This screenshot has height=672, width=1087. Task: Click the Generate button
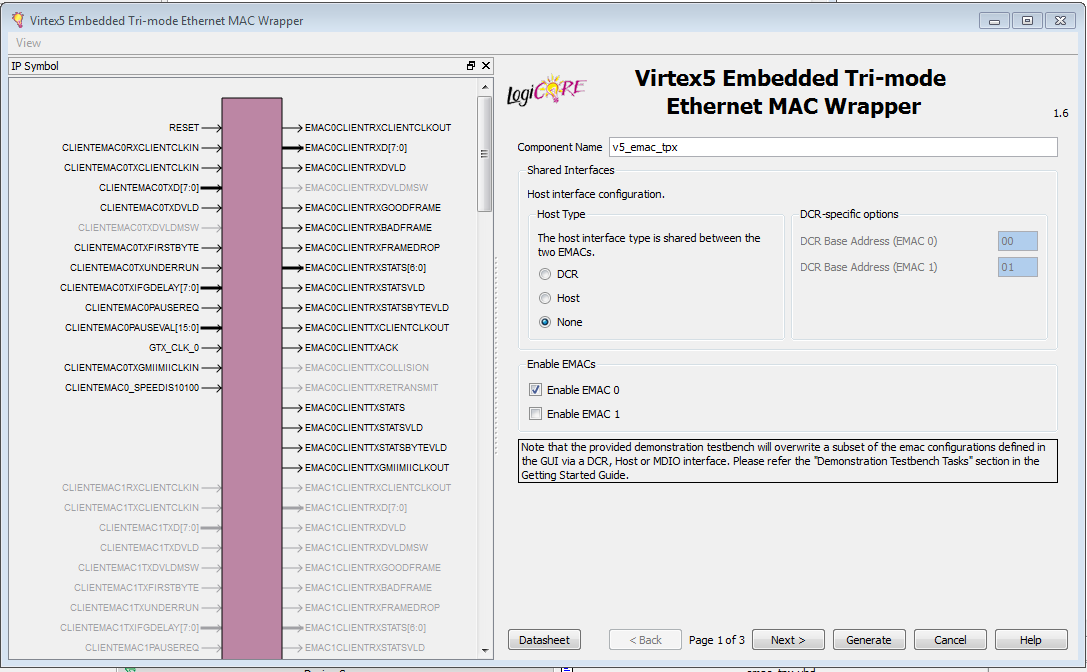(x=869, y=639)
